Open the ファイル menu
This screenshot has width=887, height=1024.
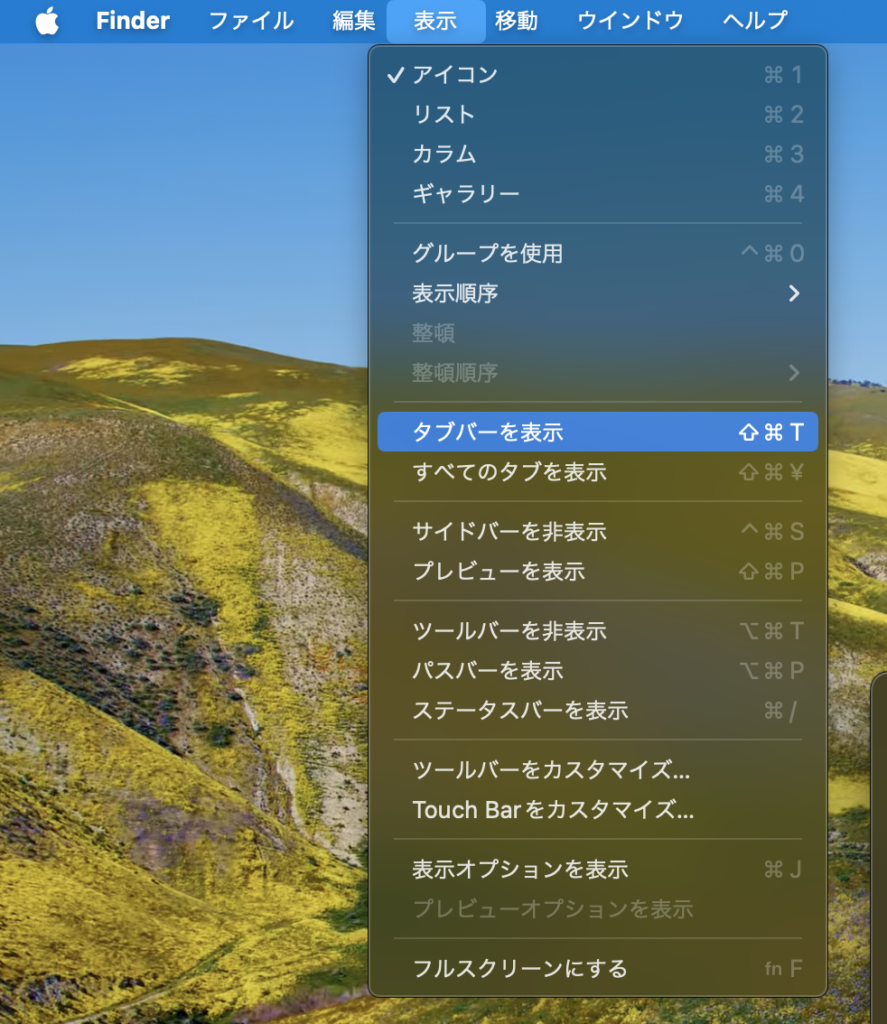pyautogui.click(x=251, y=21)
